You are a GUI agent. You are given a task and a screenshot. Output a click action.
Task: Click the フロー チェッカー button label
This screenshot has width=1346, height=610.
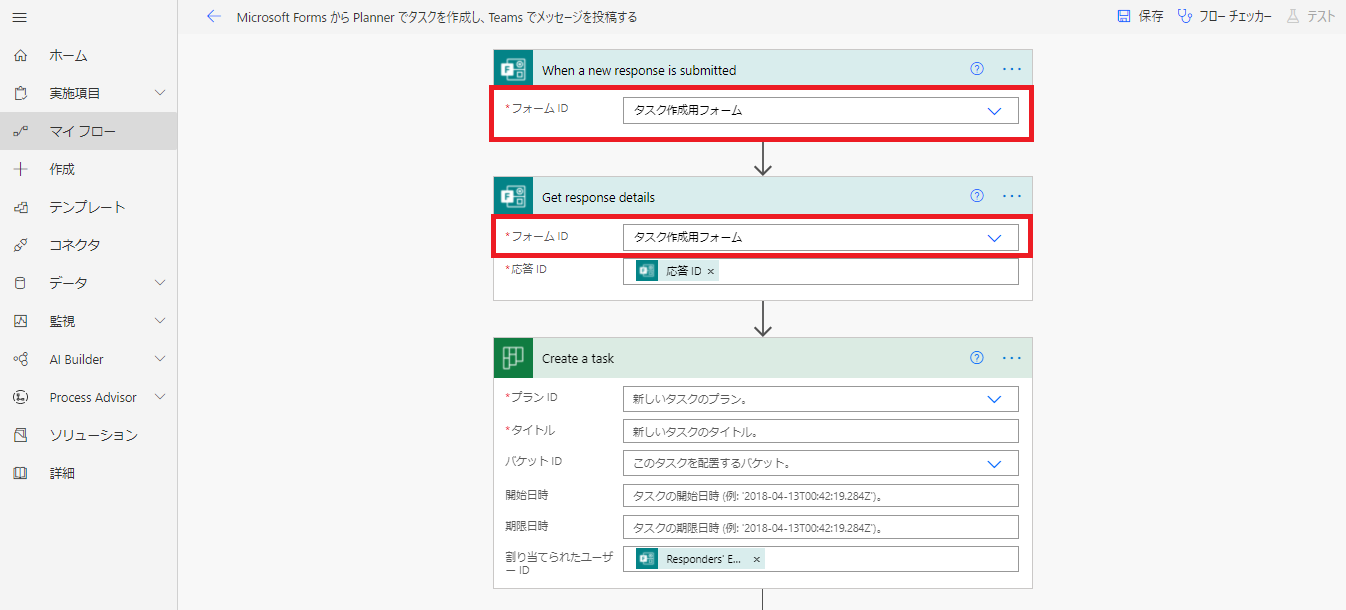tap(1236, 17)
